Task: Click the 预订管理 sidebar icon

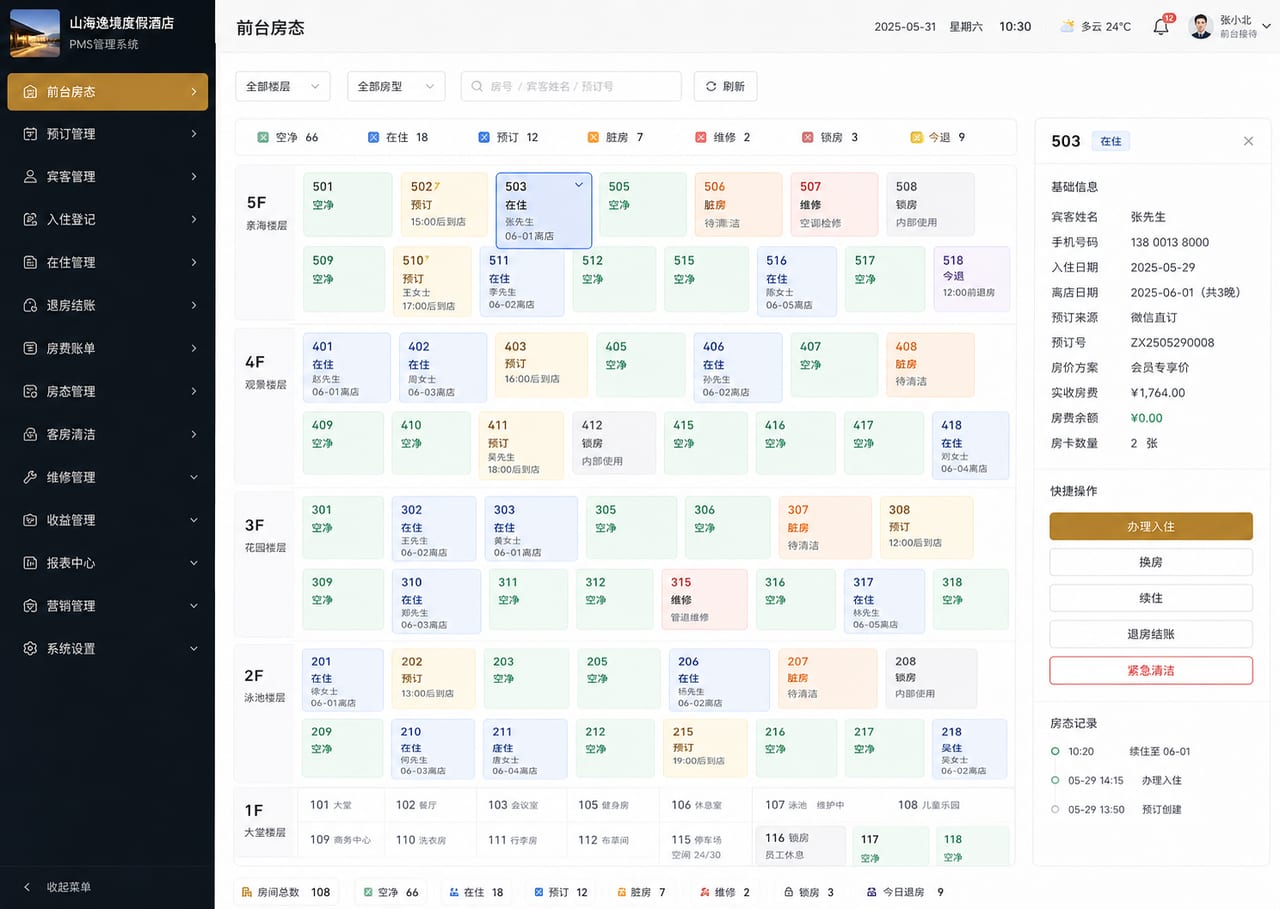Action: pos(30,134)
